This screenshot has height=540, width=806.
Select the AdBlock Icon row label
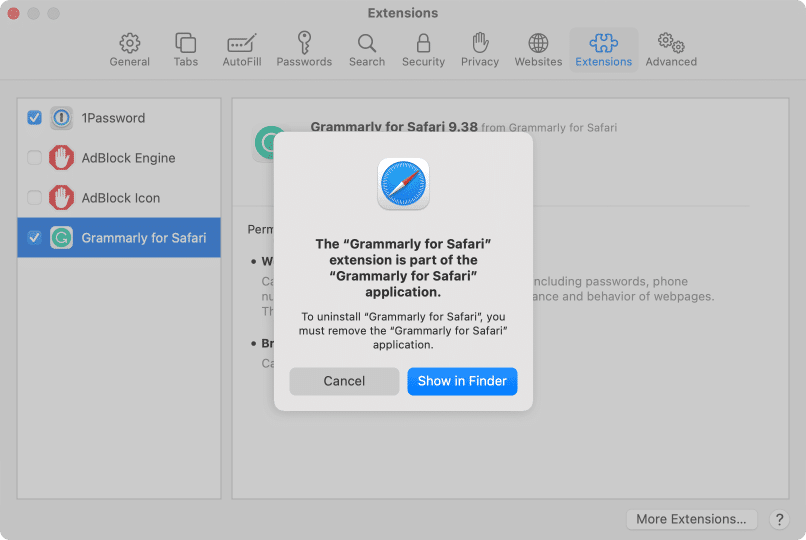click(x=121, y=198)
